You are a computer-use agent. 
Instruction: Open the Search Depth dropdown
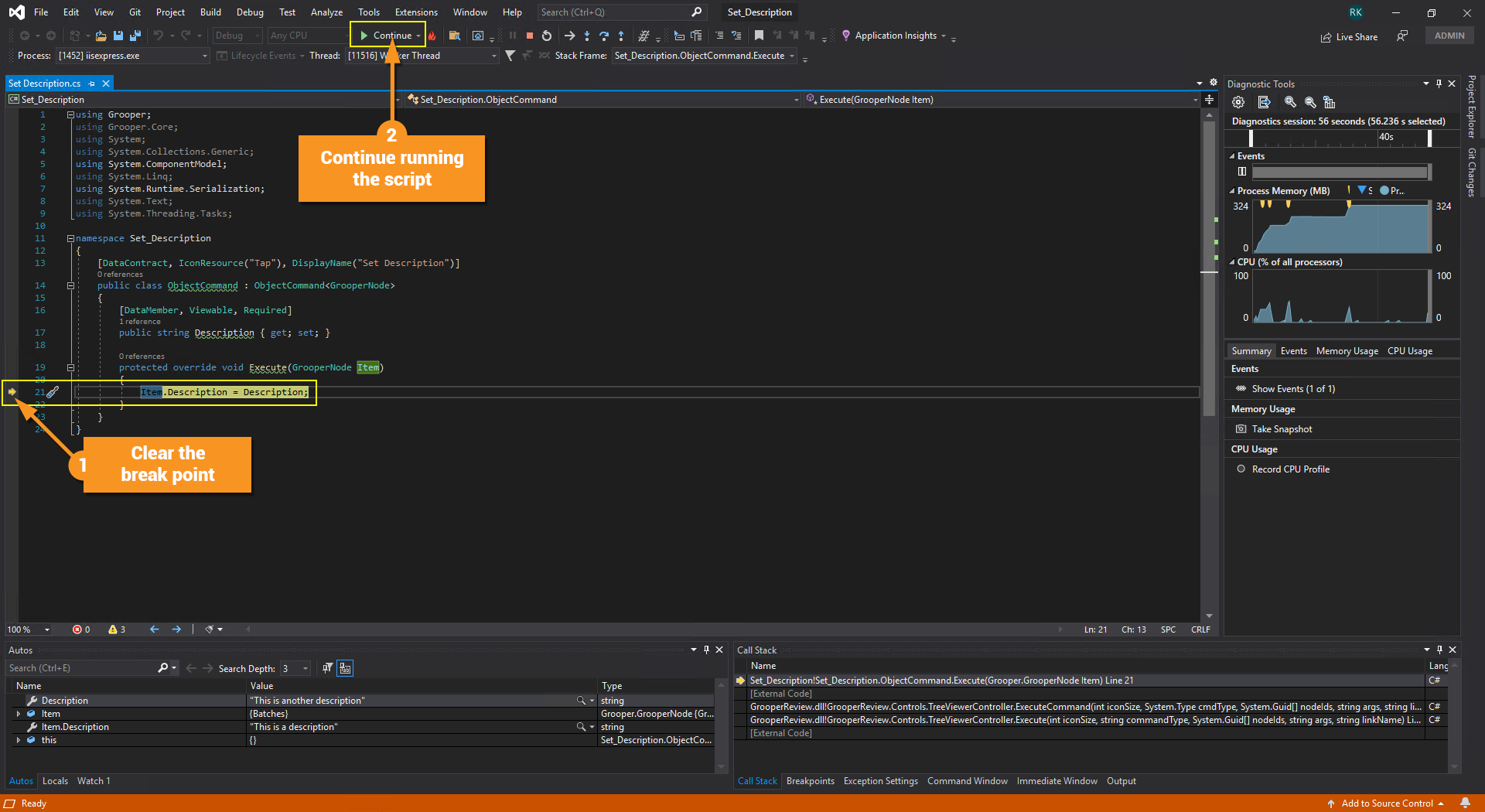(x=306, y=668)
